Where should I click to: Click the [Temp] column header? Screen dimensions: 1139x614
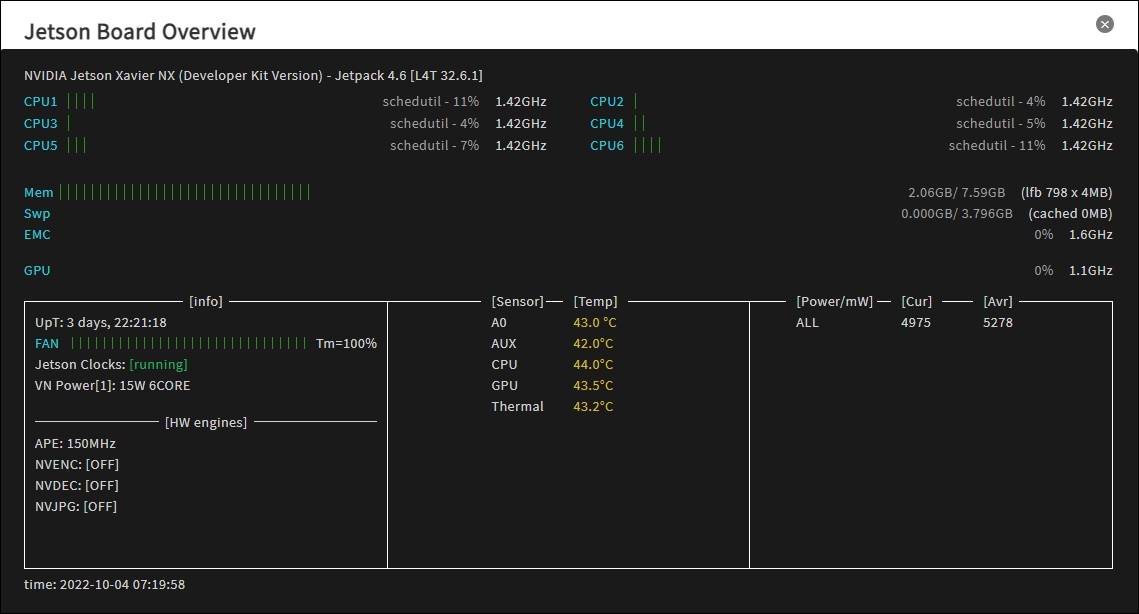[595, 301]
